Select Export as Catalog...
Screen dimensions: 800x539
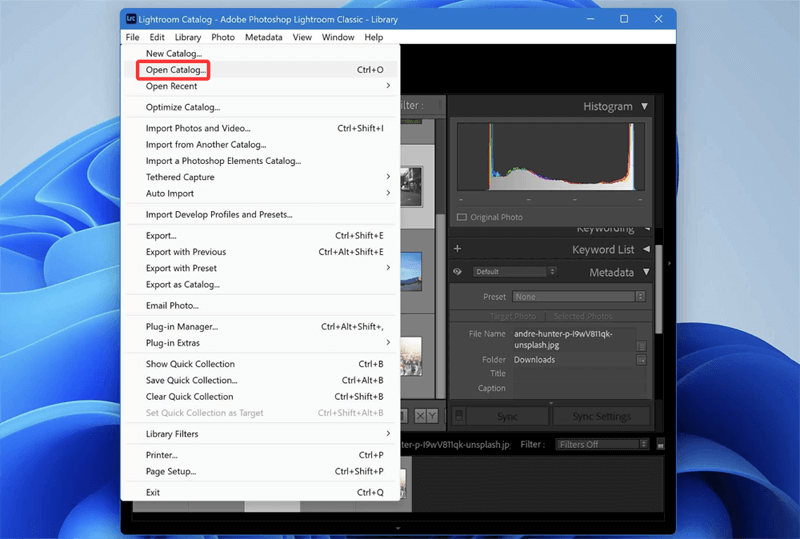260,284
